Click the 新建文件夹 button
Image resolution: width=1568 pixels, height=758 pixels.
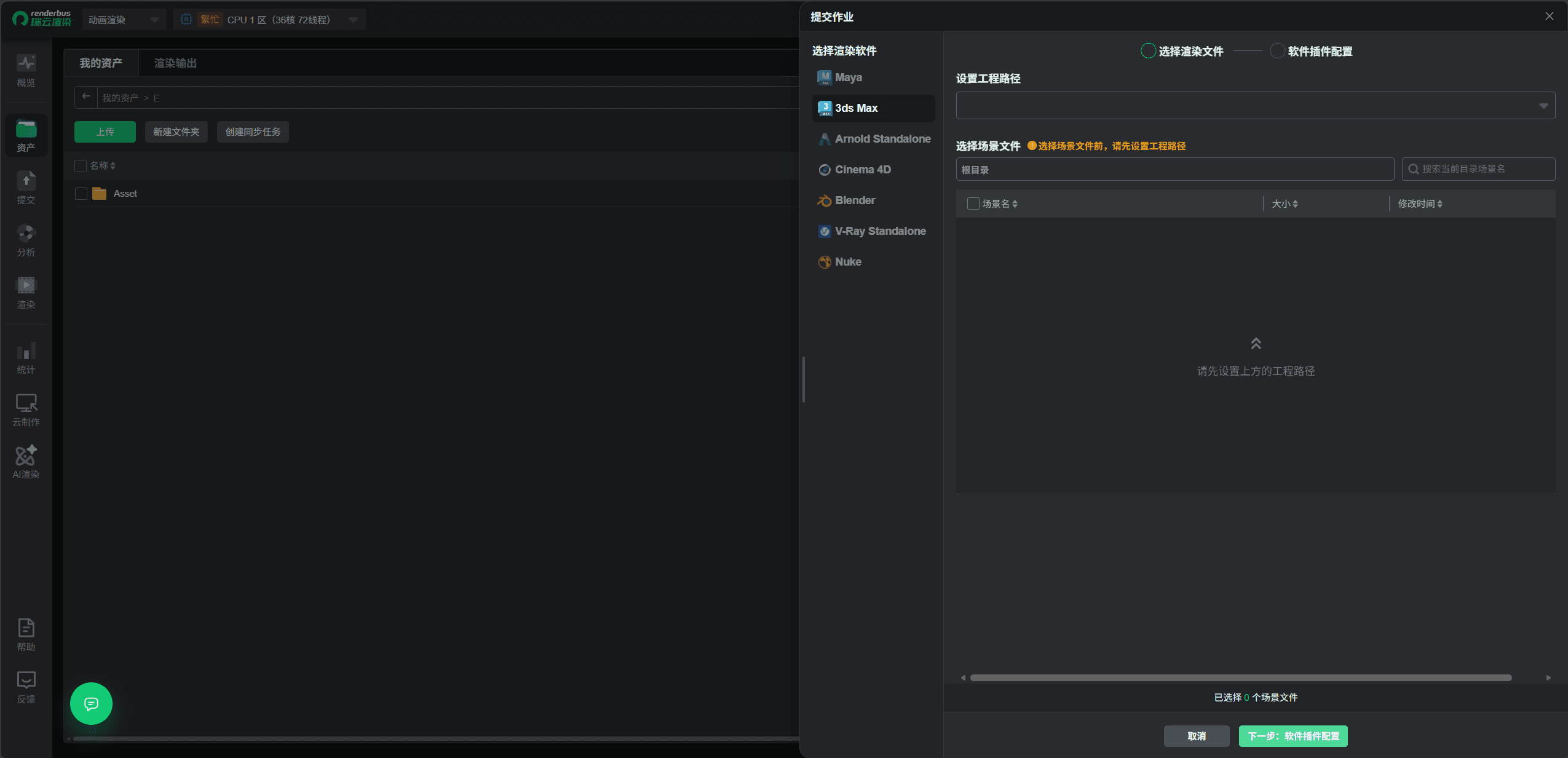(176, 132)
